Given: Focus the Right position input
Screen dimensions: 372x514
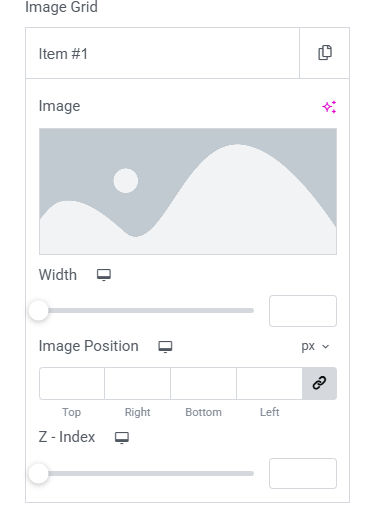Looking at the screenshot, I should click(x=138, y=383).
